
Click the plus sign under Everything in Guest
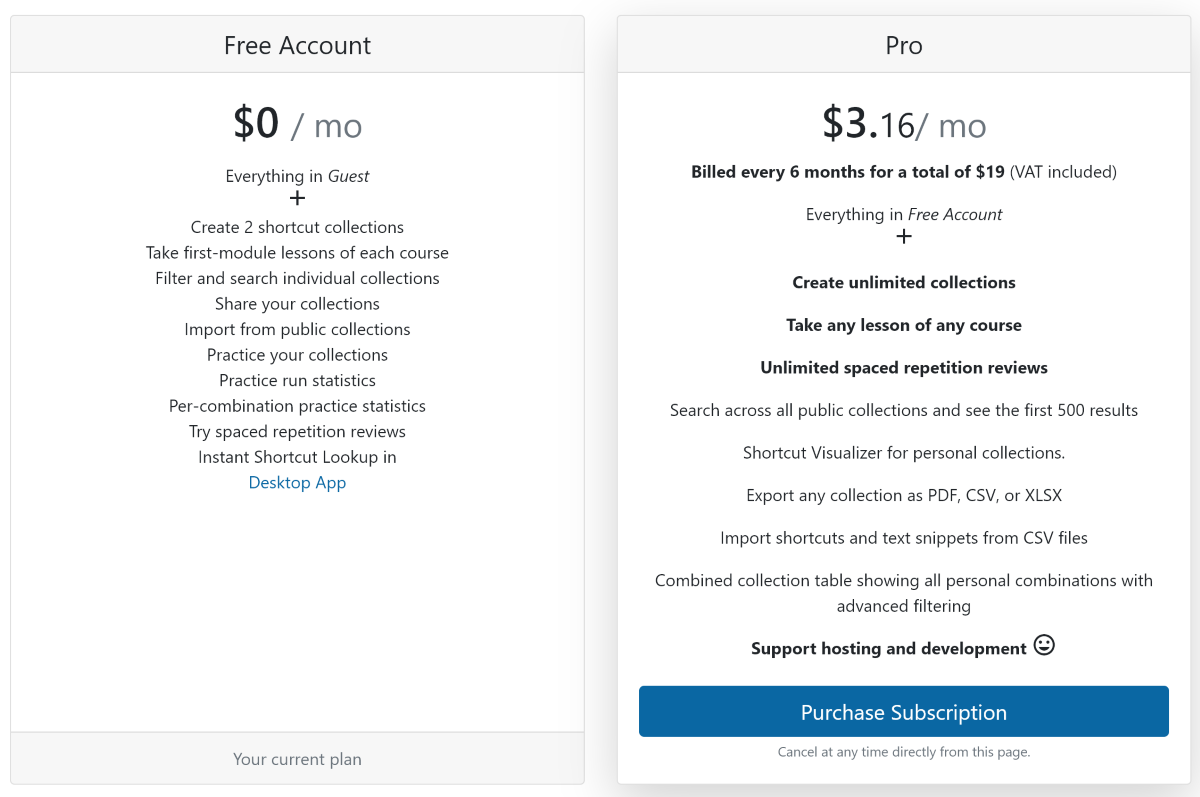[297, 198]
